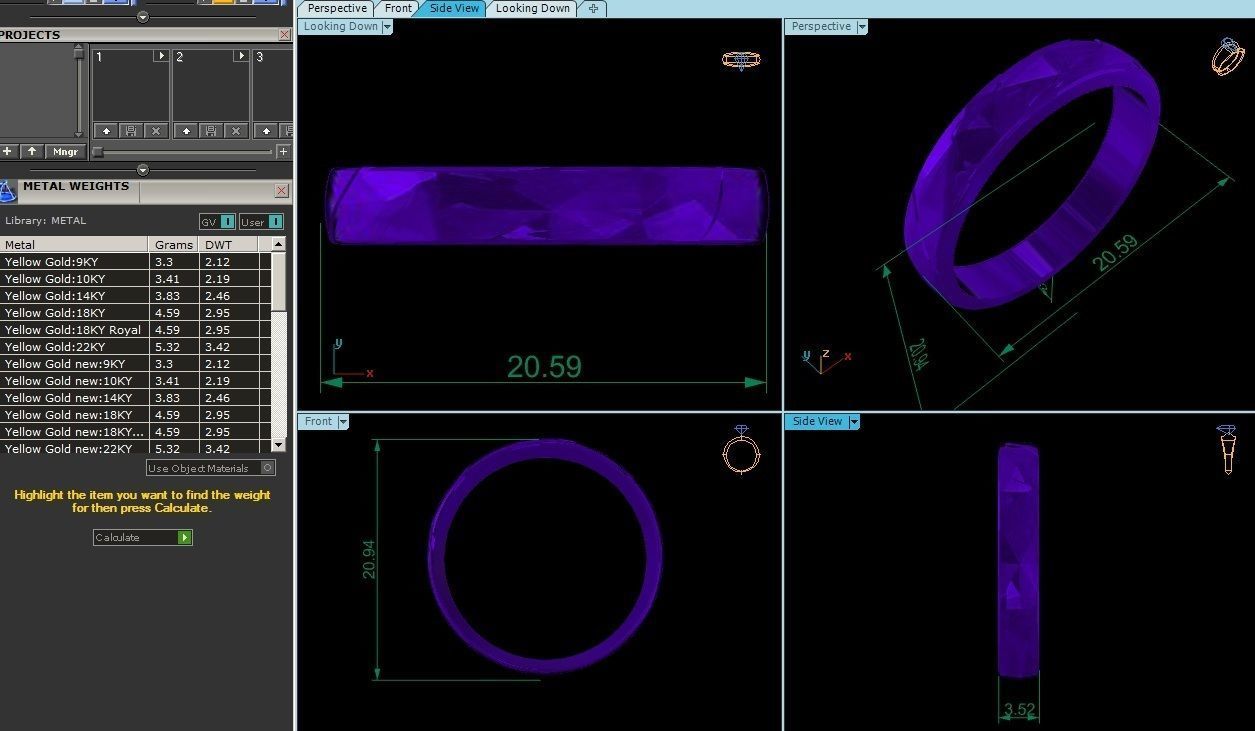Click metal table scroll down arrow
1255x731 pixels.
tap(279, 446)
